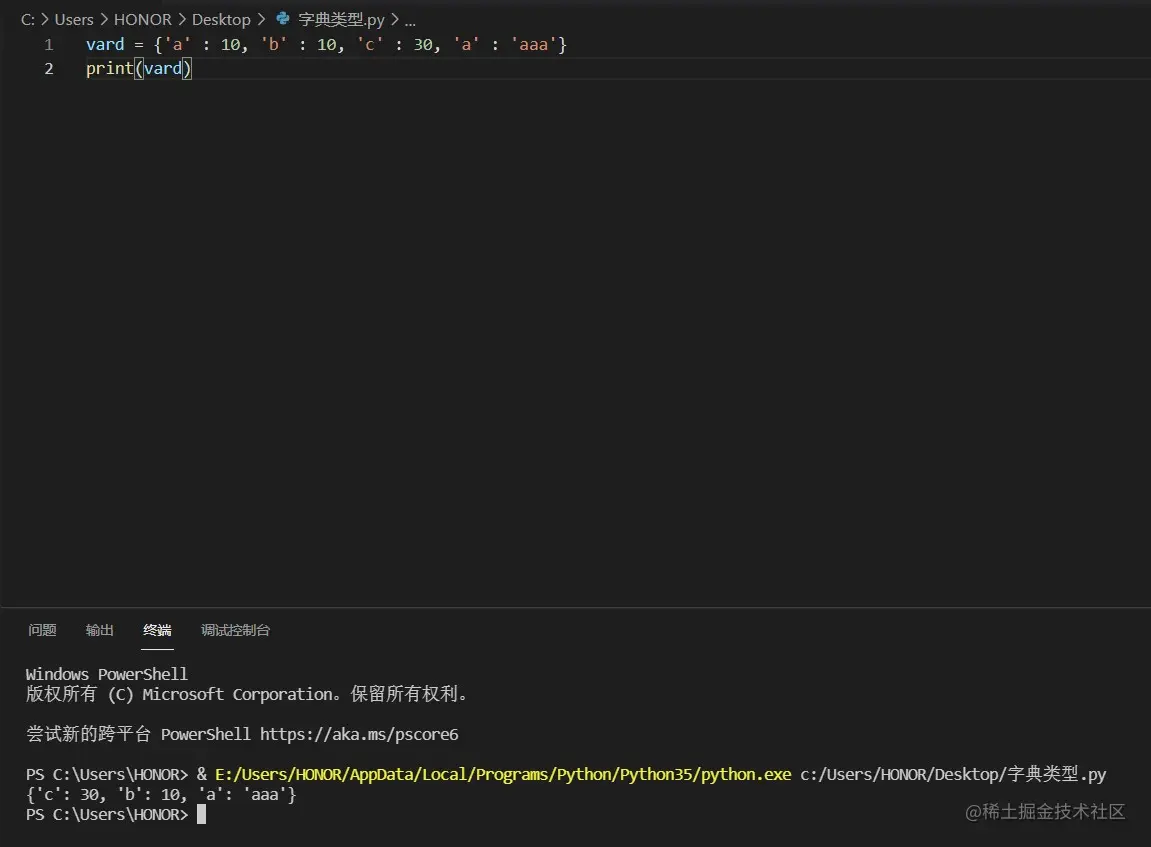The image size is (1151, 847).
Task: Click the 'c' key string in line 1
Action: pyautogui.click(x=370, y=45)
